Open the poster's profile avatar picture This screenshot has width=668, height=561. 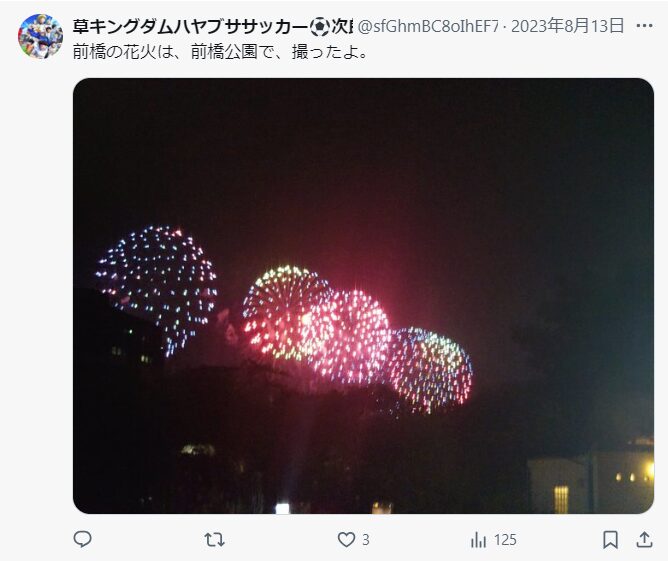click(x=40, y=36)
